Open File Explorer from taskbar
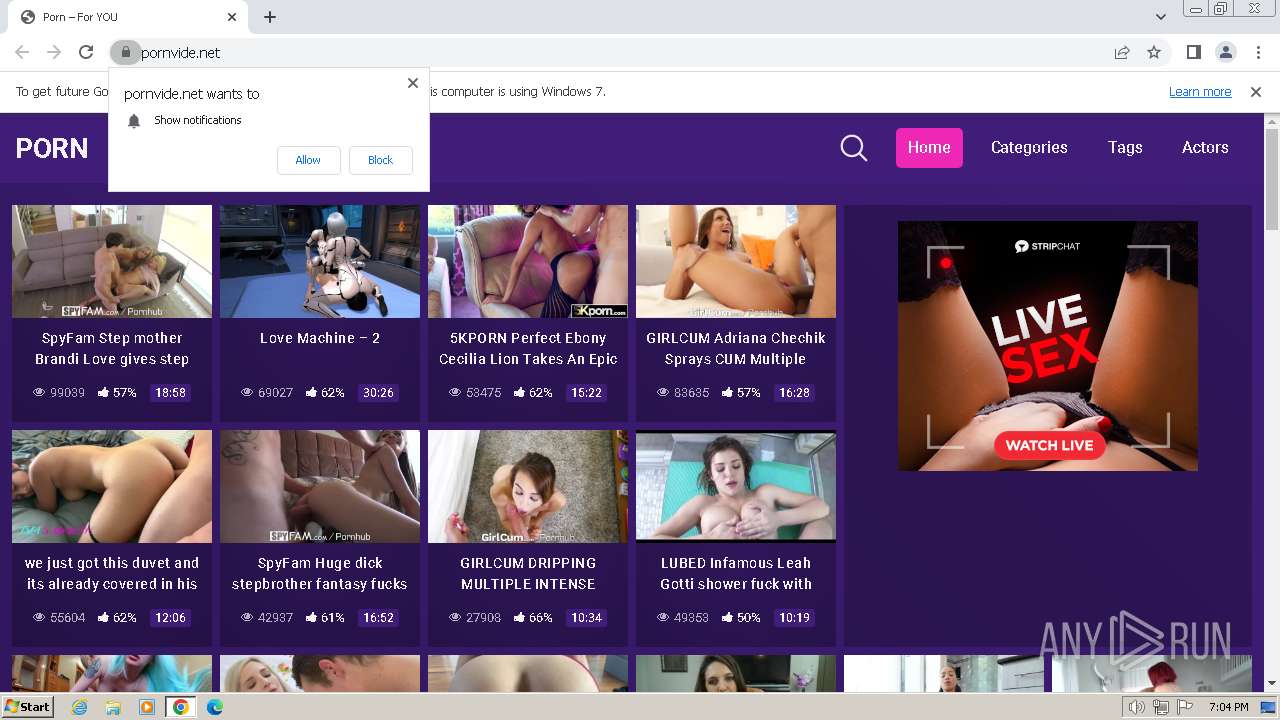 (x=113, y=707)
